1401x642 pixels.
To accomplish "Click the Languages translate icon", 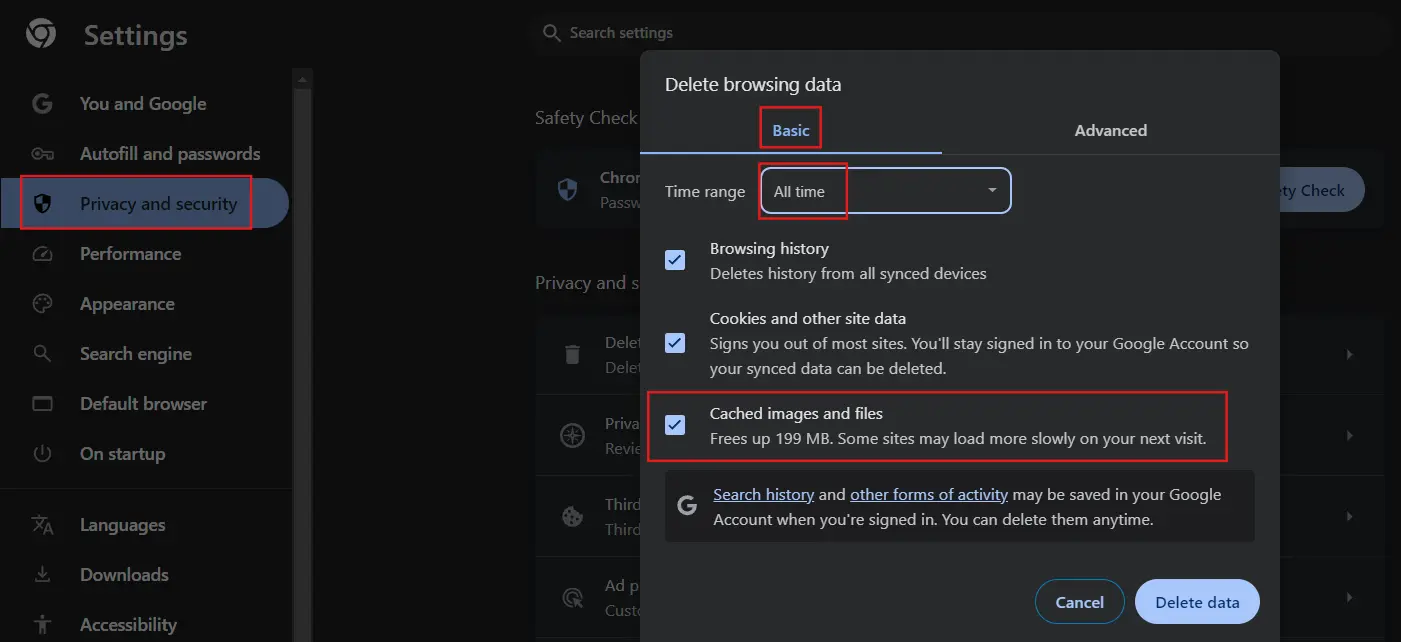I will pyautogui.click(x=42, y=525).
